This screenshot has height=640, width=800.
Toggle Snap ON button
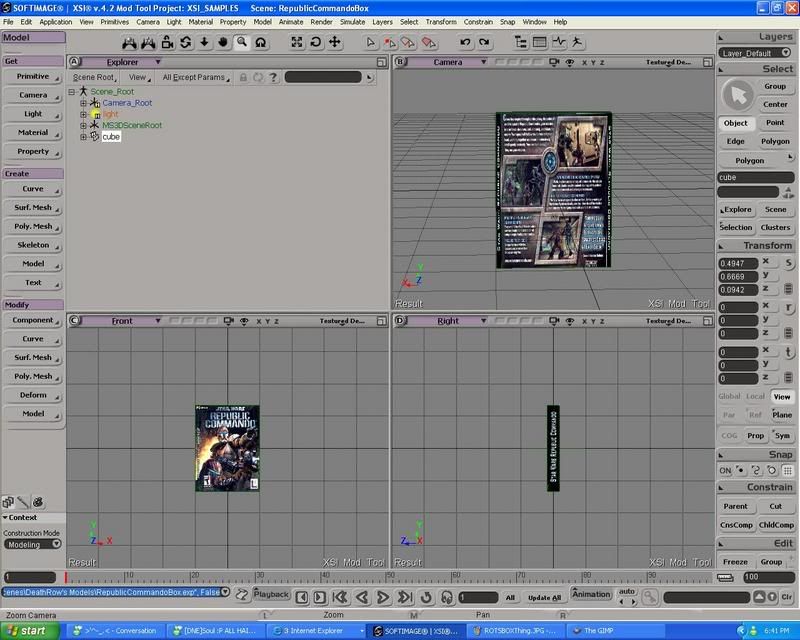(x=725, y=471)
